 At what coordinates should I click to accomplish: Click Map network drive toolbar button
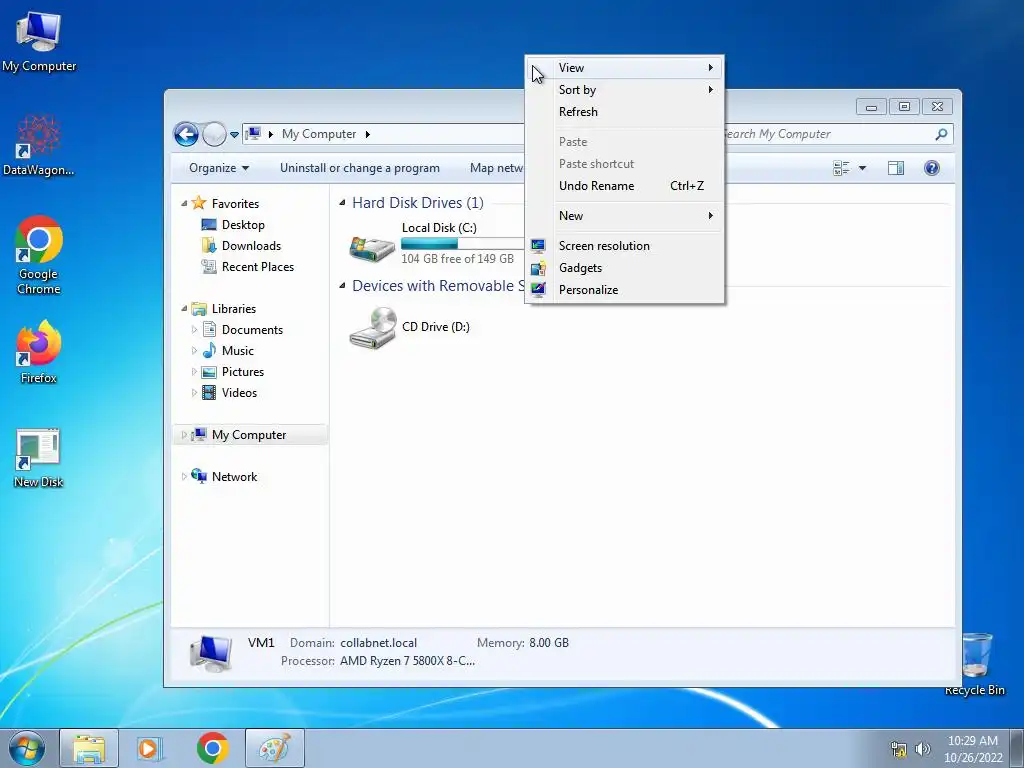pyautogui.click(x=496, y=168)
